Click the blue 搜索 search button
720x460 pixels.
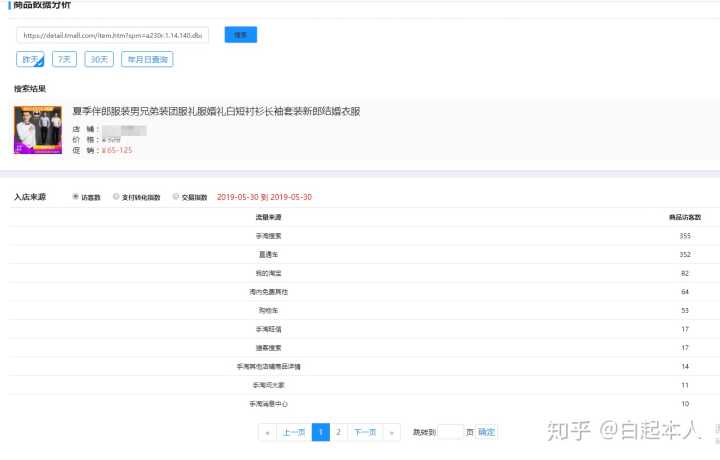click(x=240, y=35)
